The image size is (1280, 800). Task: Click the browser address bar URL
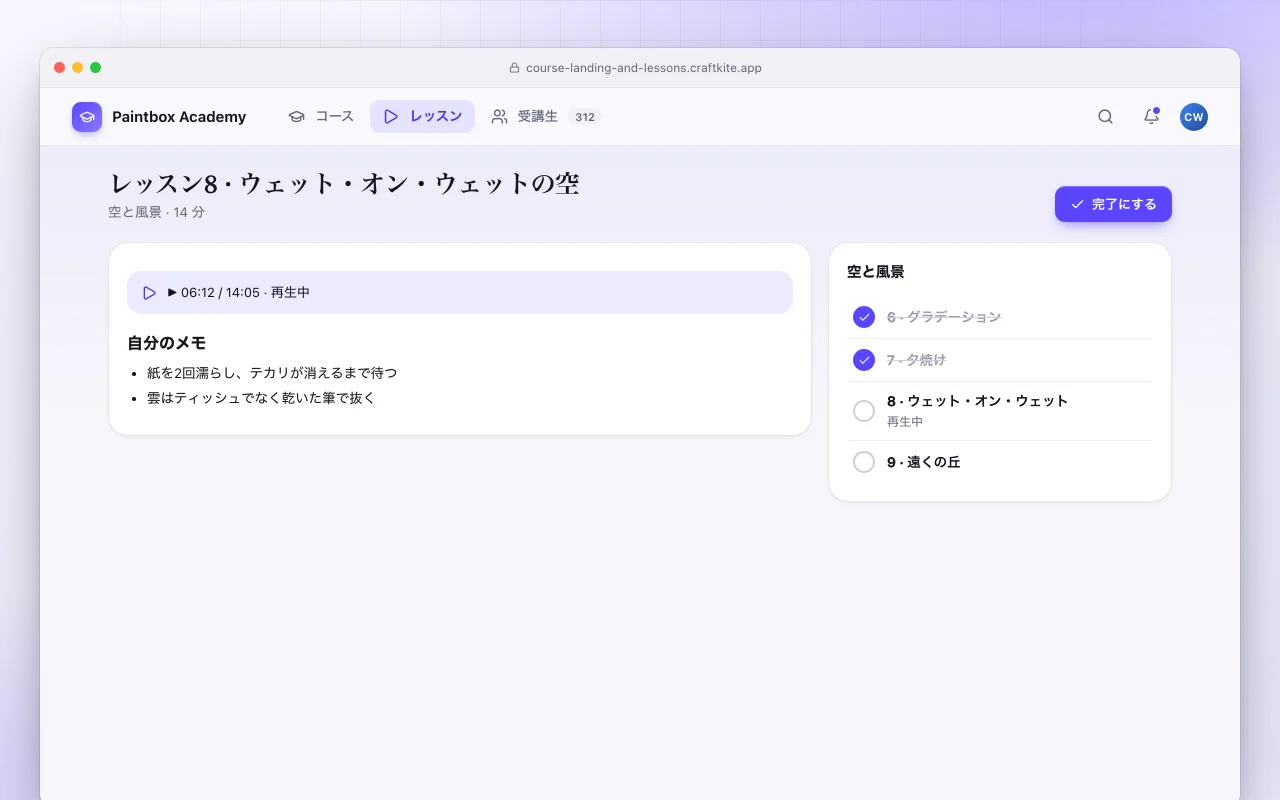pyautogui.click(x=644, y=68)
